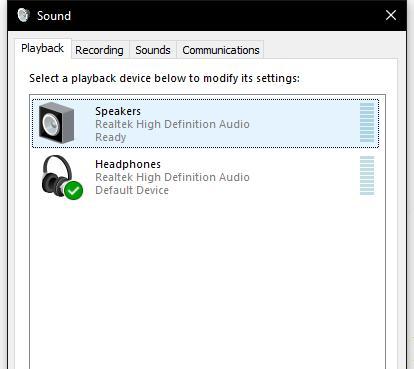Click Realtek High Definition Audio under Speakers
This screenshot has height=369, width=414.
point(172,124)
